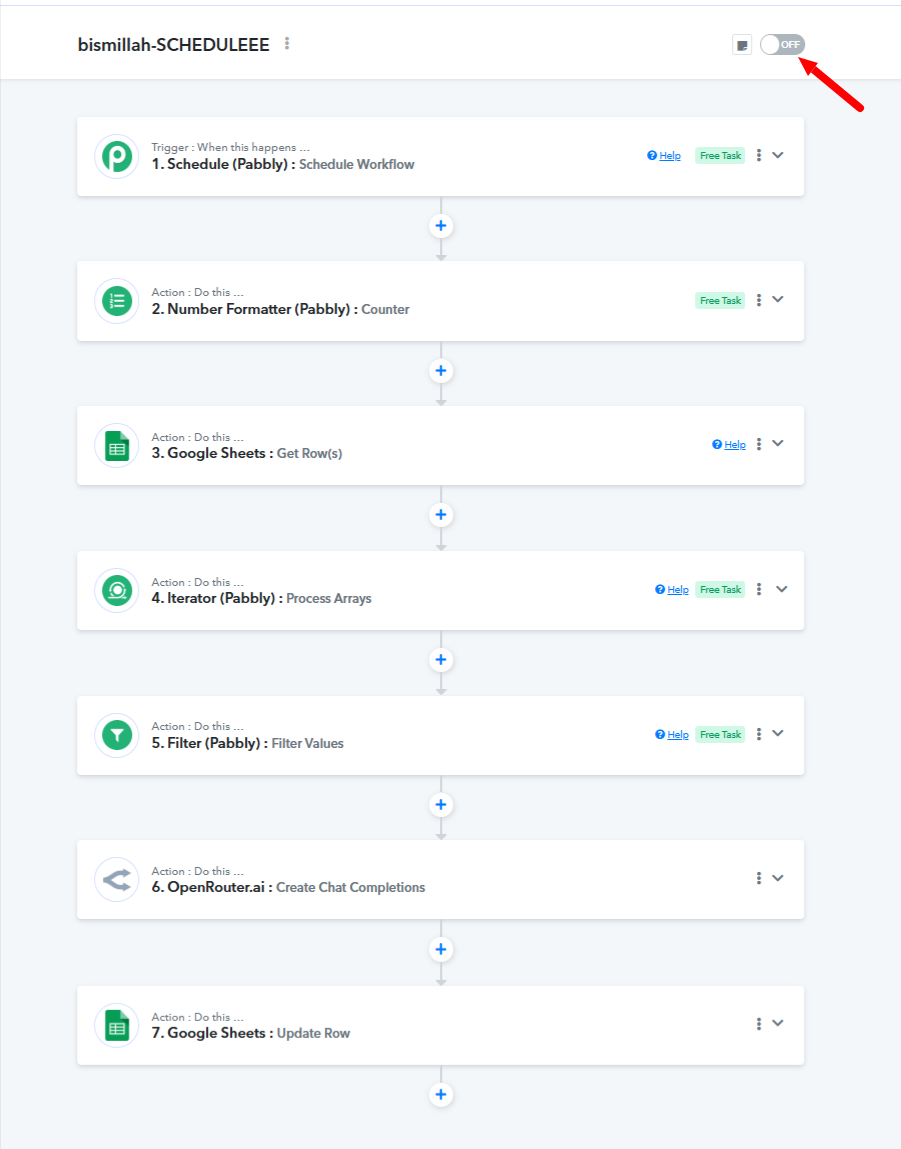Open the workflow title three-dot menu
The image size is (901, 1149).
coord(287,44)
